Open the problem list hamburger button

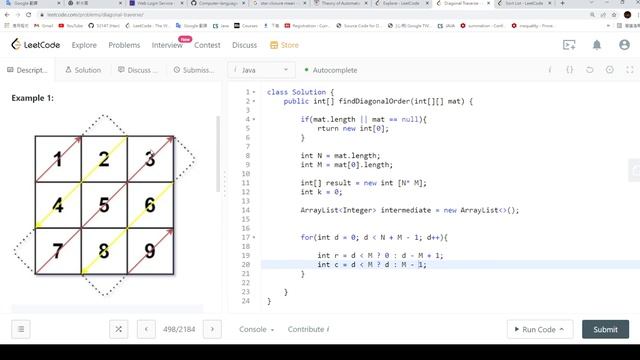pos(21,329)
